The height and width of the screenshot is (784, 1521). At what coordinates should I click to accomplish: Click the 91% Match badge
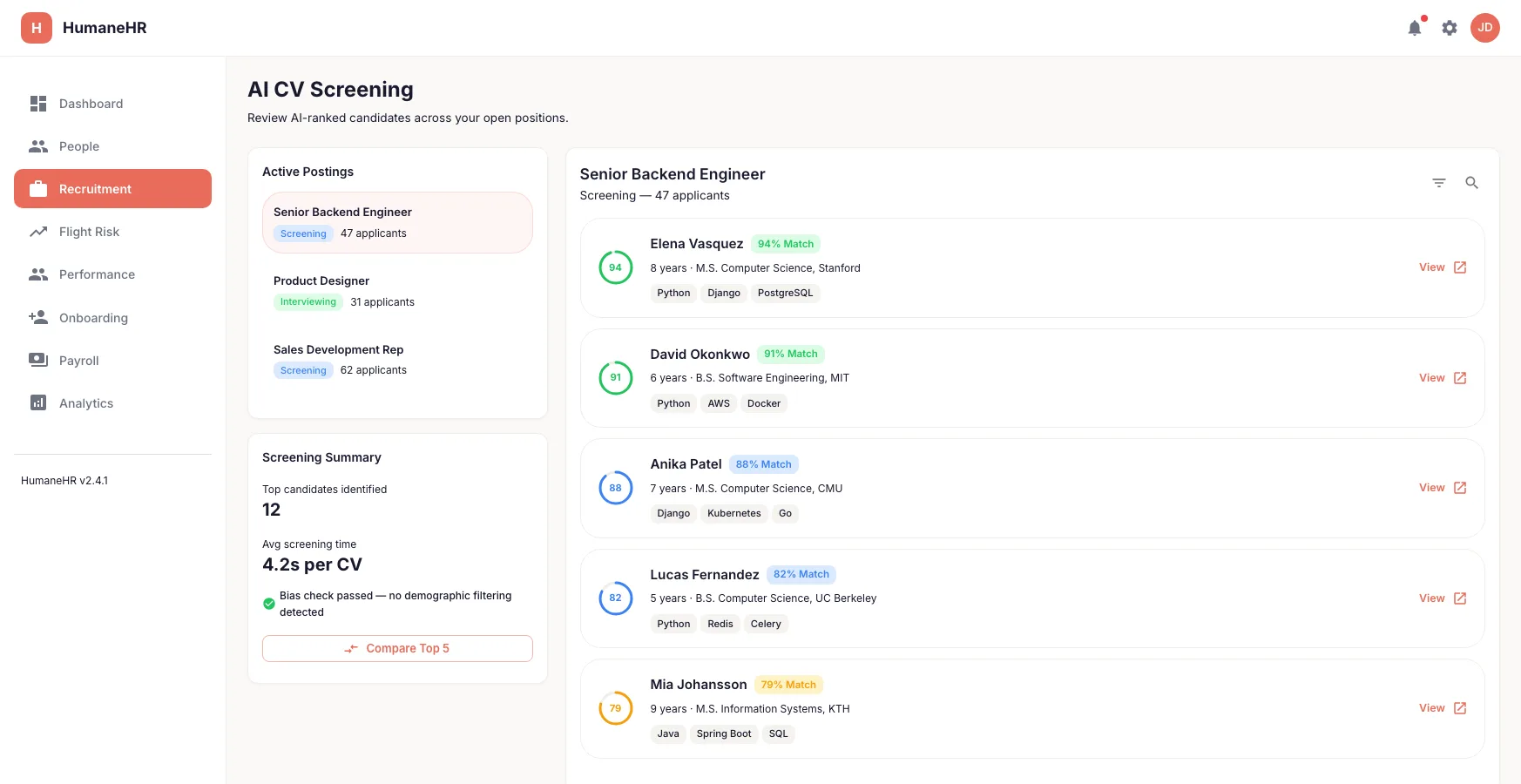791,355
